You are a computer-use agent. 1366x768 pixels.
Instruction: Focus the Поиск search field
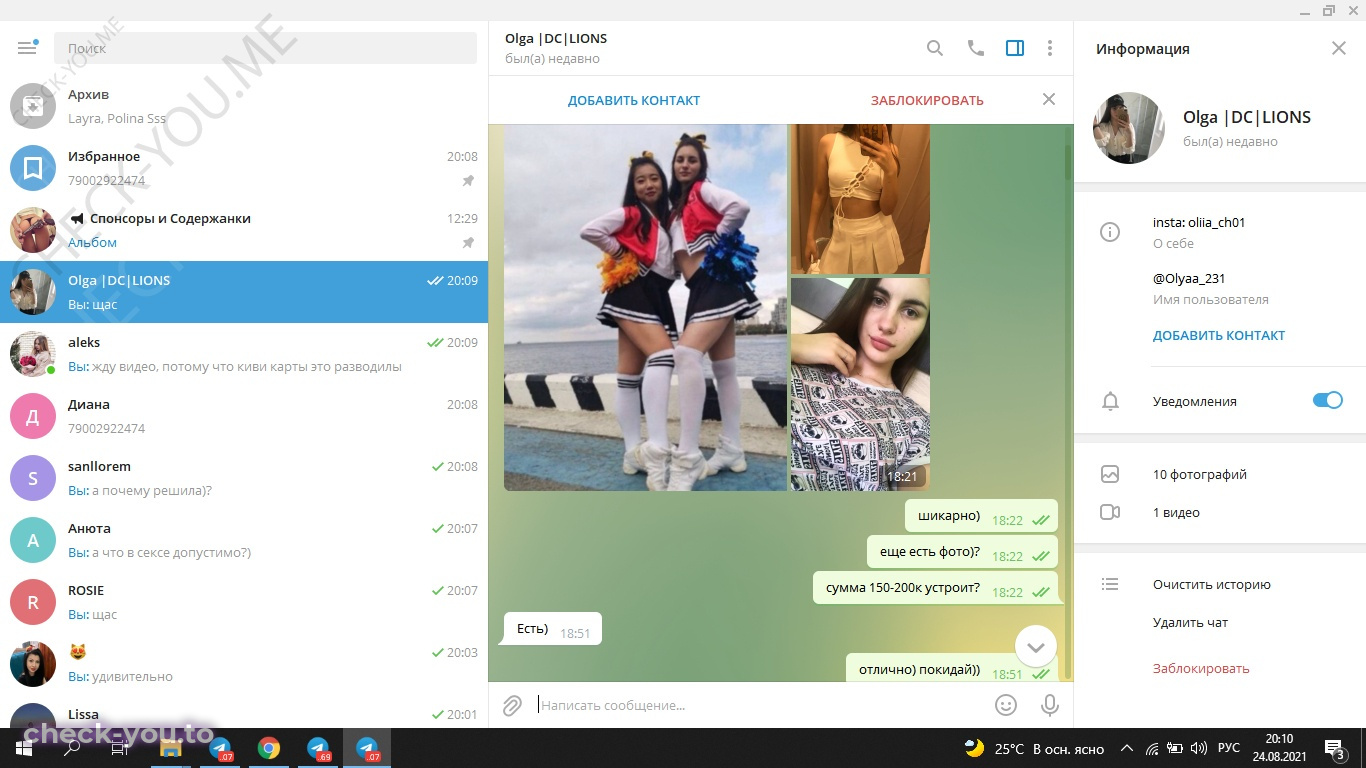265,48
